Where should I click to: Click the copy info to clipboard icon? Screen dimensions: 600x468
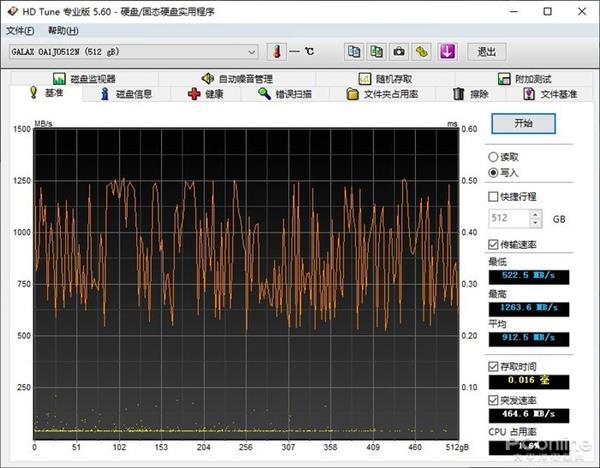354,52
